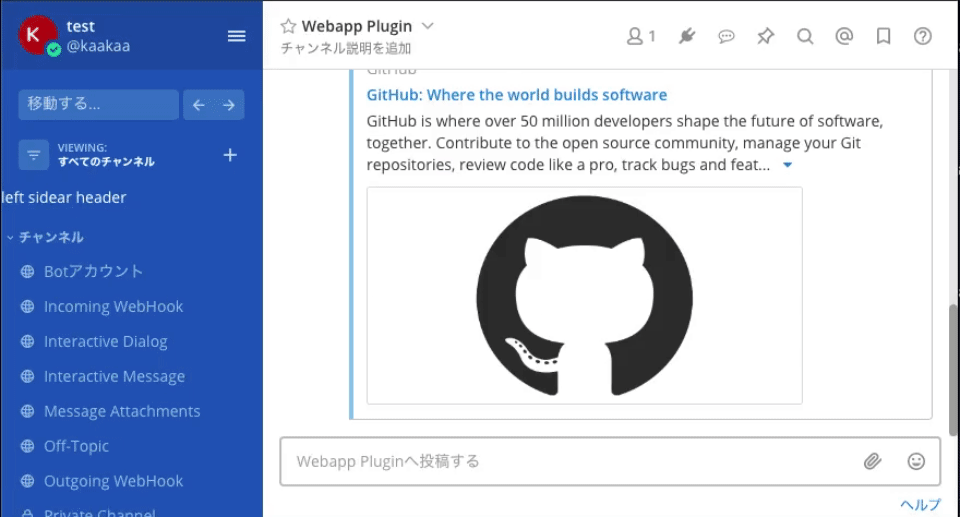Image resolution: width=960 pixels, height=517 pixels.
Task: Go forward in channel history
Action: click(x=229, y=105)
